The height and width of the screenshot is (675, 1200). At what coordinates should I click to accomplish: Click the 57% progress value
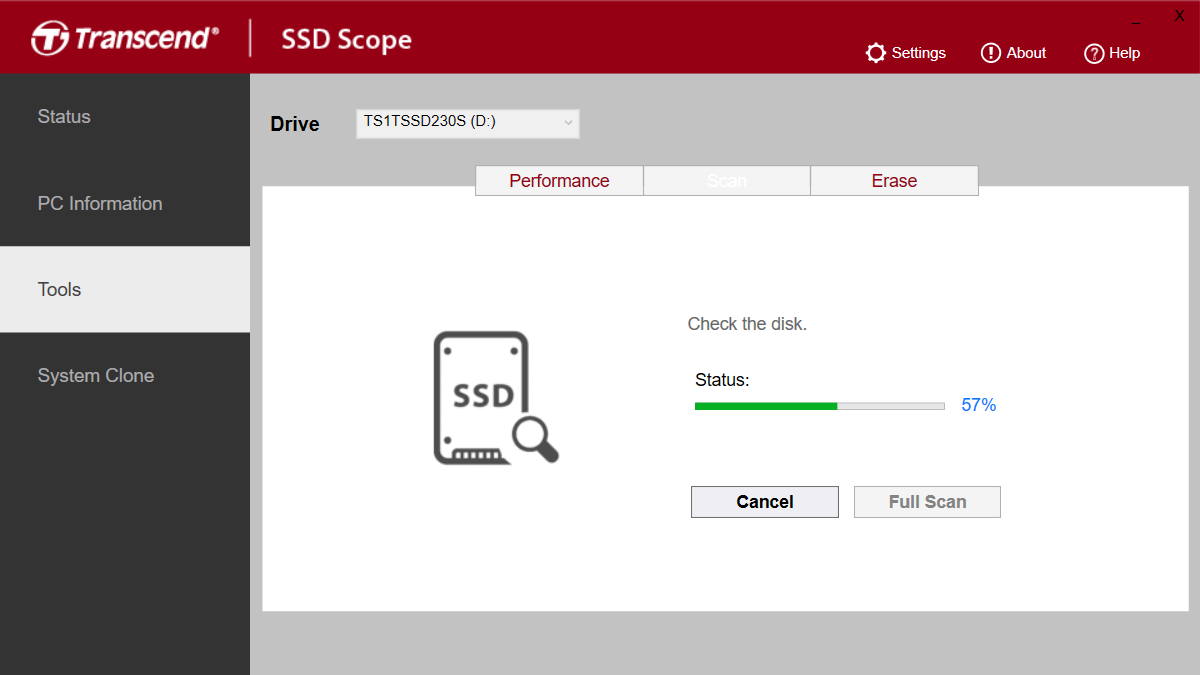(x=979, y=405)
